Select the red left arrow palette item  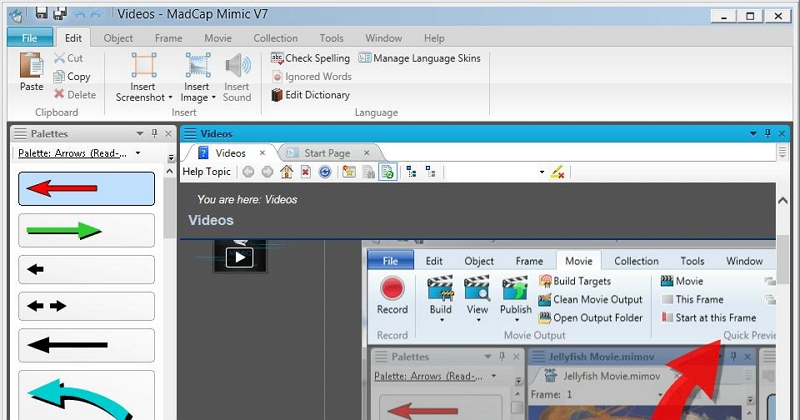(x=86, y=189)
